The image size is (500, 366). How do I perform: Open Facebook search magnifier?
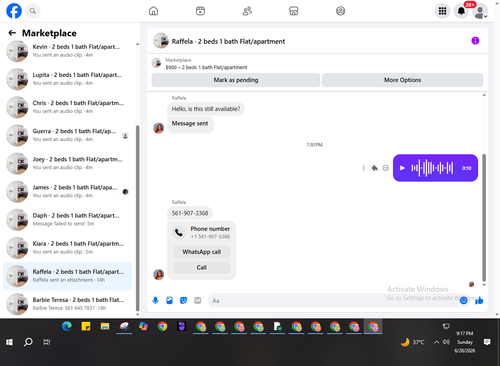click(x=33, y=11)
